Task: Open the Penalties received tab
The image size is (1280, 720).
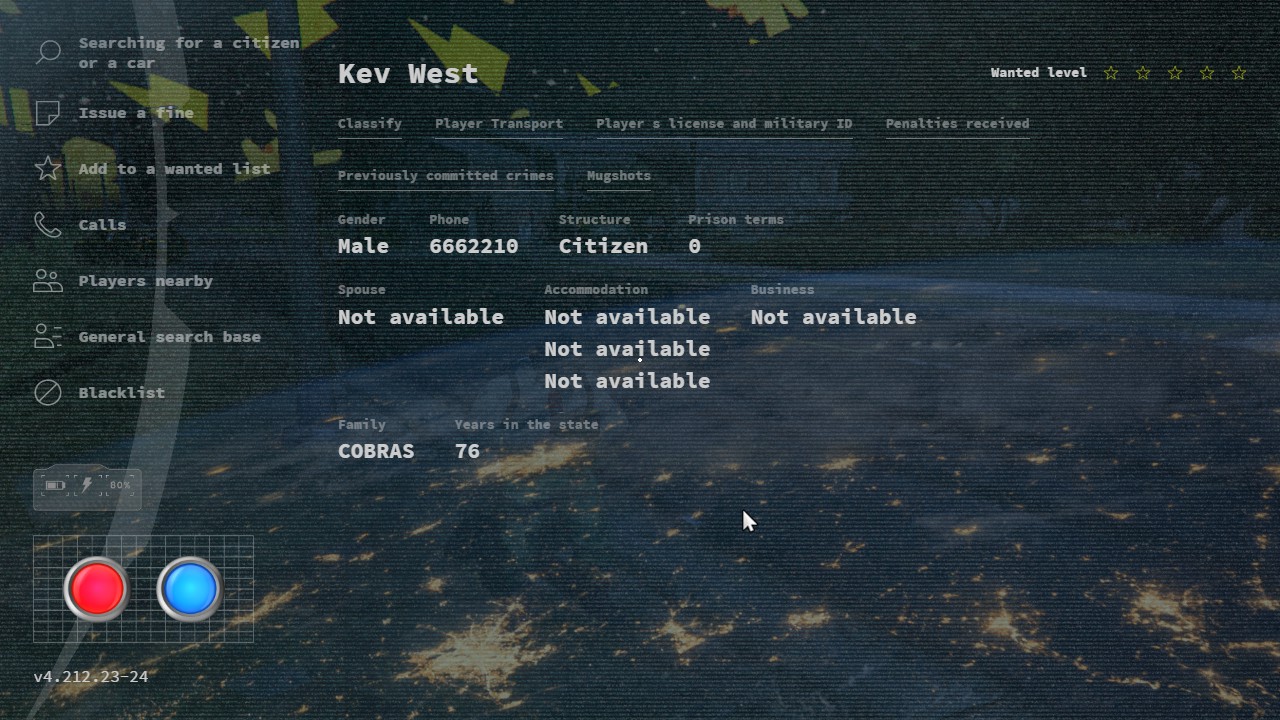Action: coord(957,124)
